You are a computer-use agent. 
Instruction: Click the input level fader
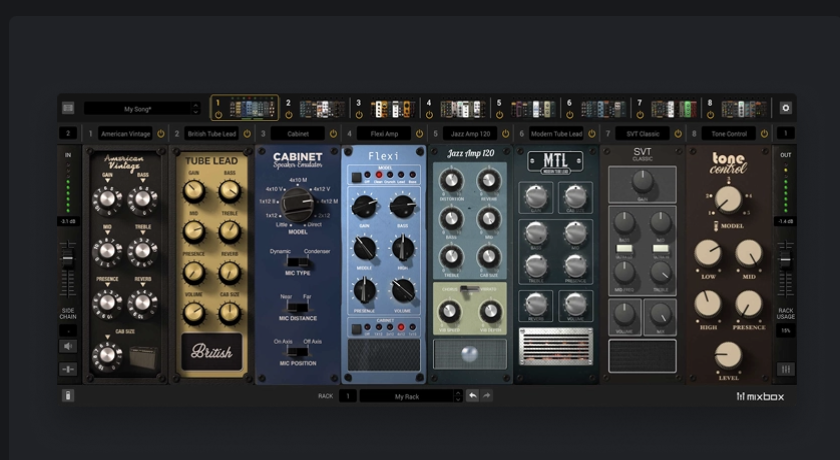click(68, 259)
